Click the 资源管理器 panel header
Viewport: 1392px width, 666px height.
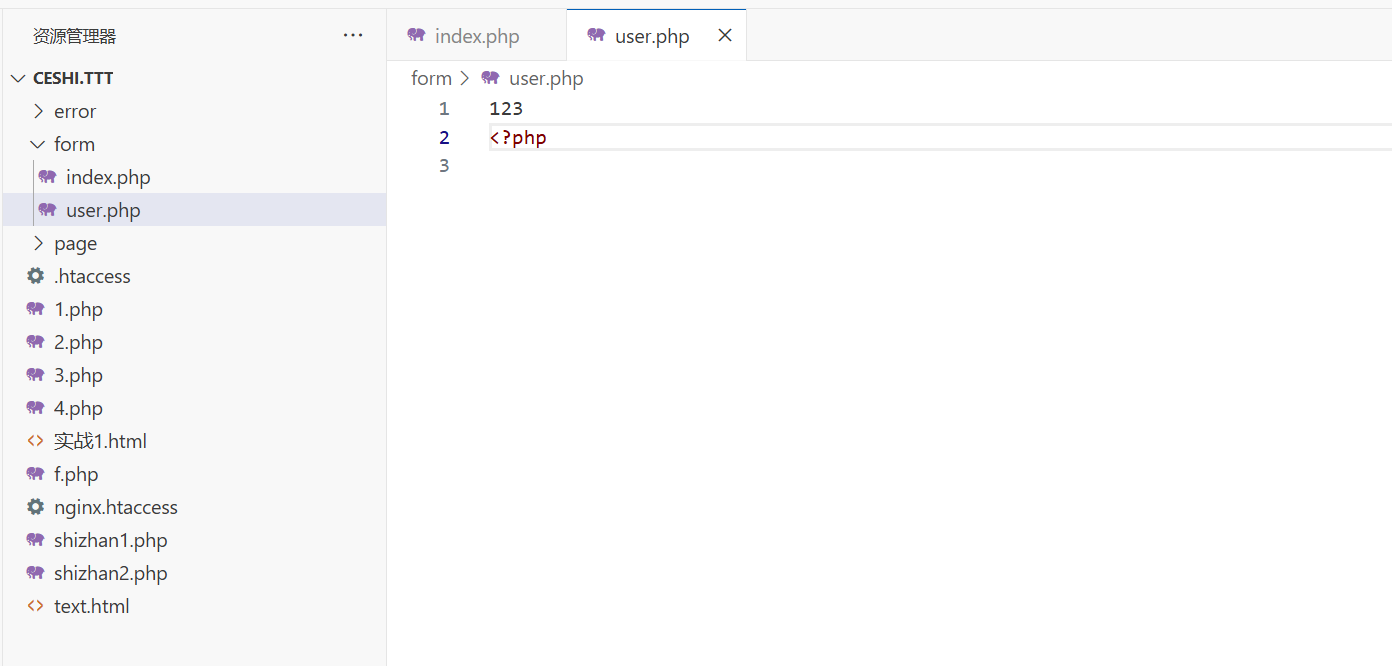pos(75,36)
